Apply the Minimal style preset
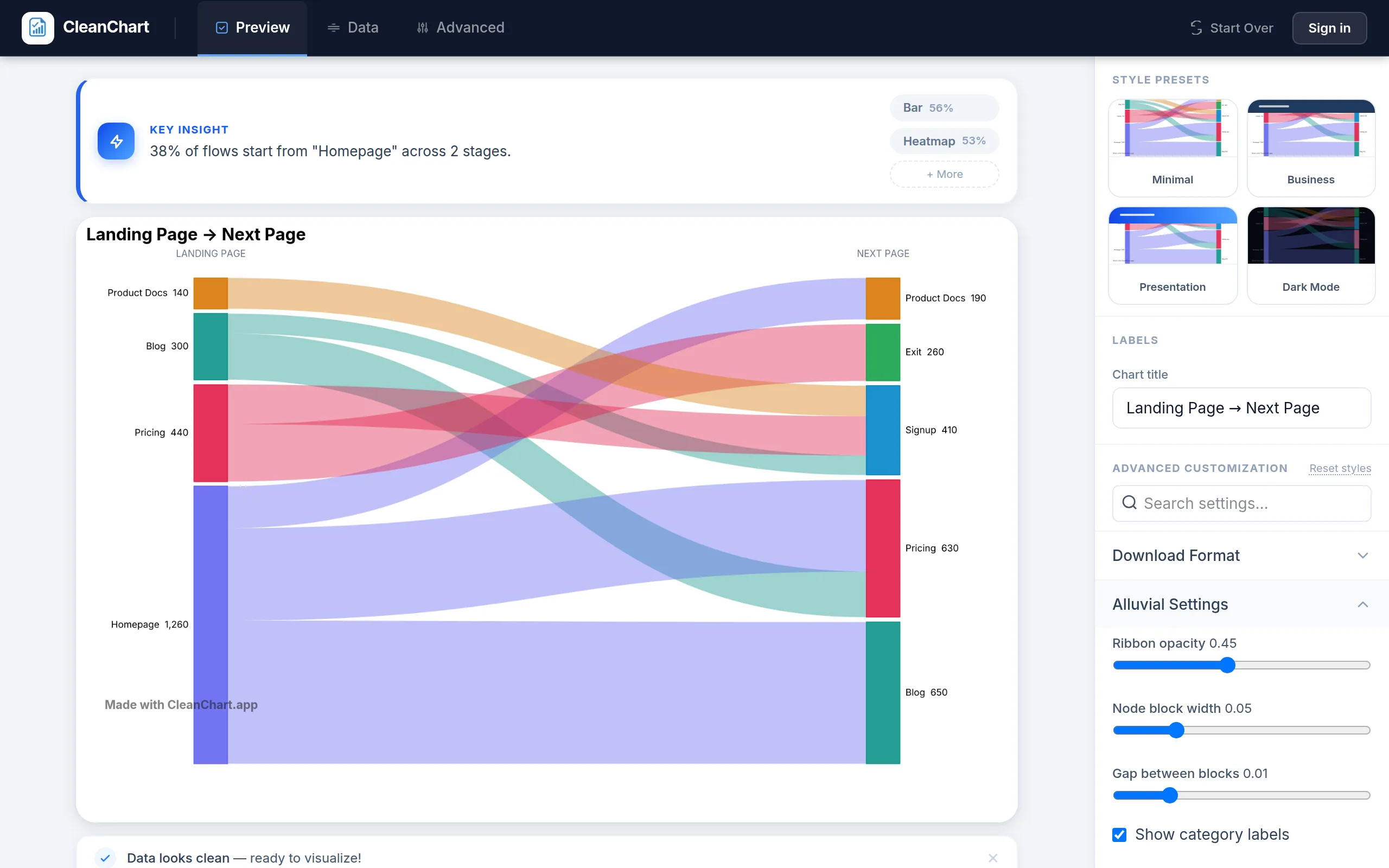This screenshot has width=1389, height=868. point(1173,148)
